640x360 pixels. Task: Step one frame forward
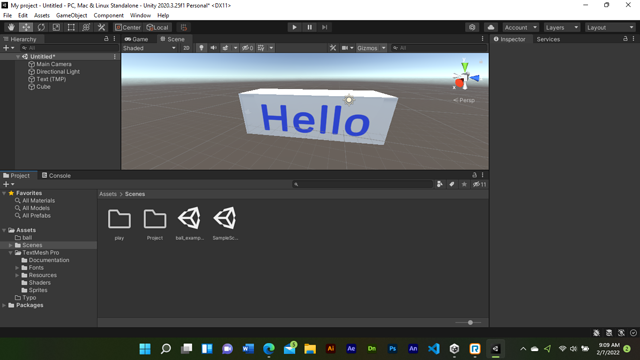[x=324, y=27]
